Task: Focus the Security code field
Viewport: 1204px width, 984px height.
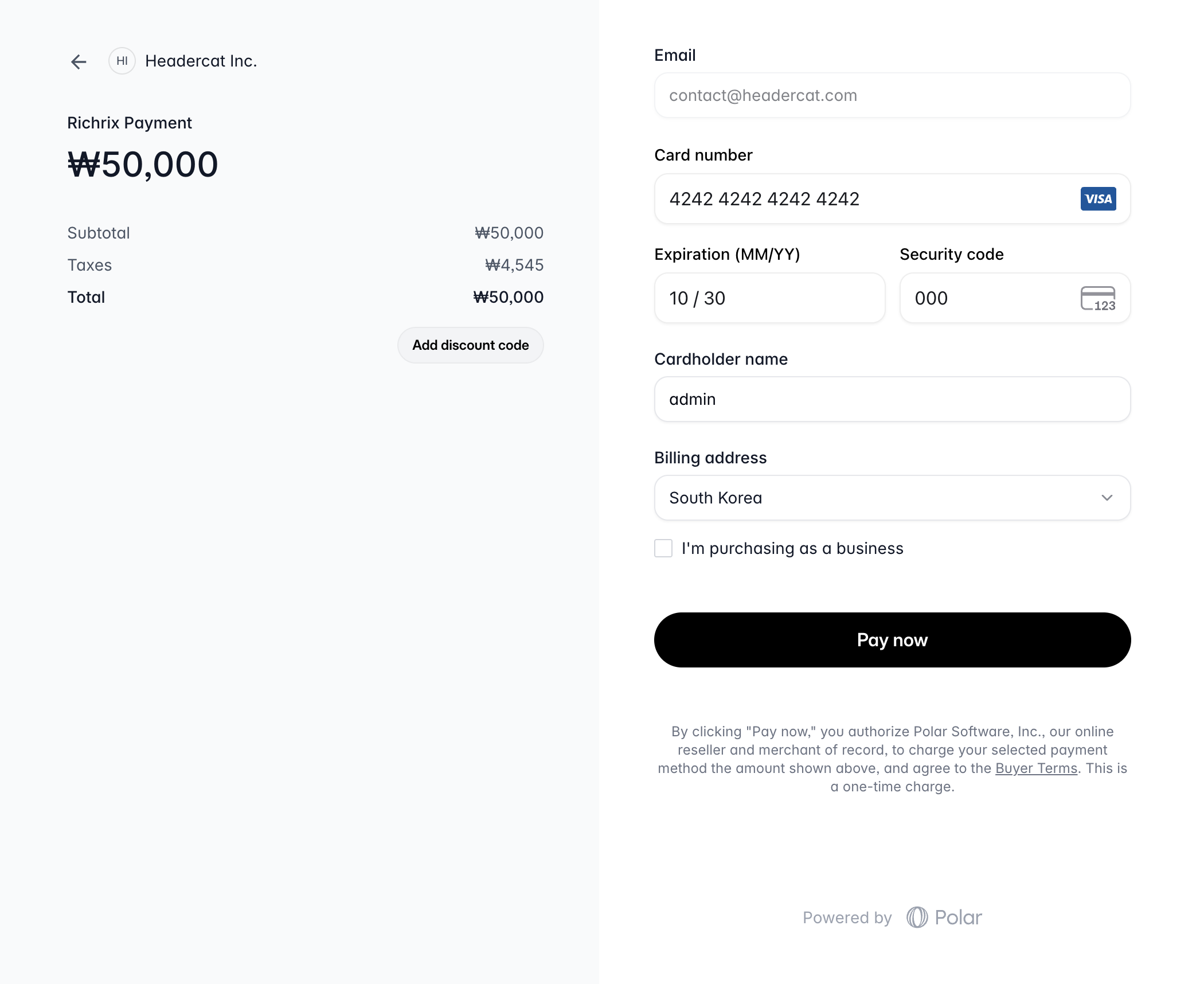Action: point(1015,298)
